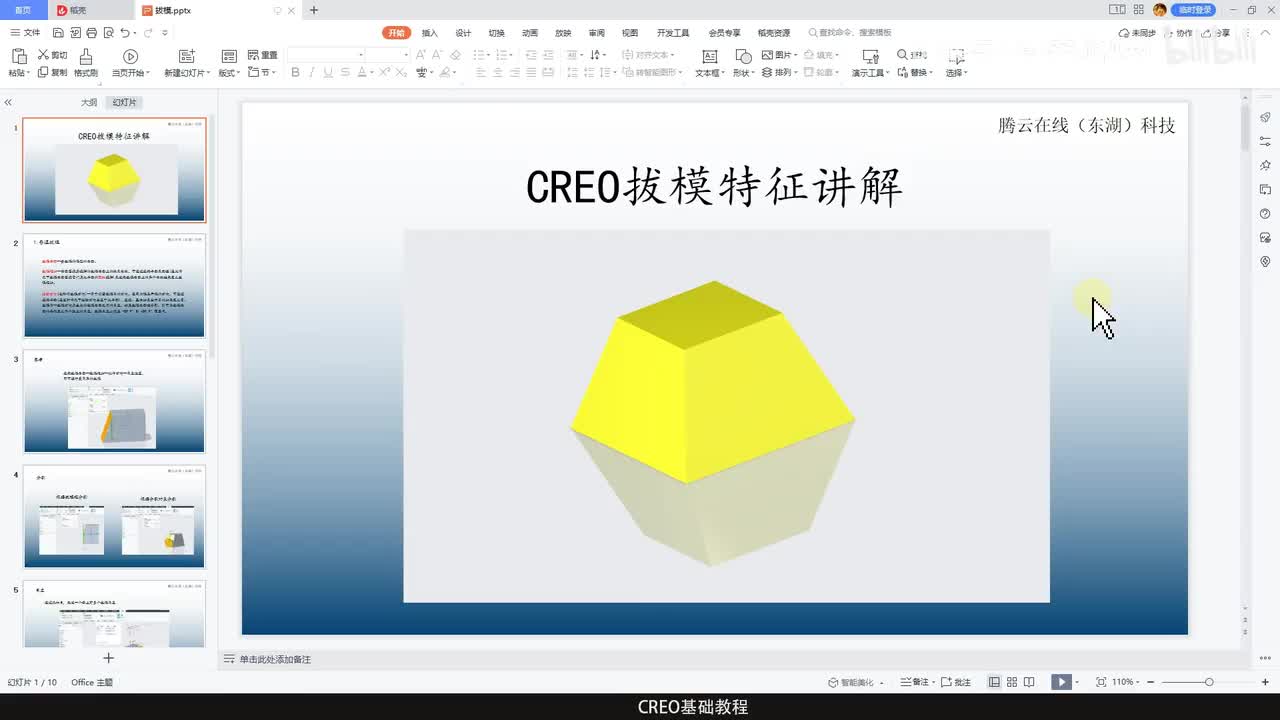Switch to the 大纲 (Outline) panel tab
Viewport: 1280px width, 720px height.
89,103
